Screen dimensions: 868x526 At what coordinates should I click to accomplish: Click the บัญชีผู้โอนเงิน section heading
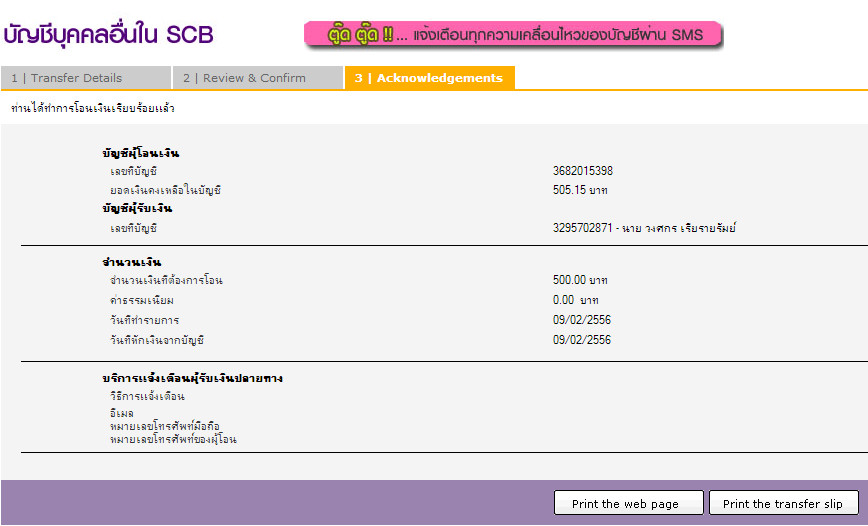click(141, 153)
